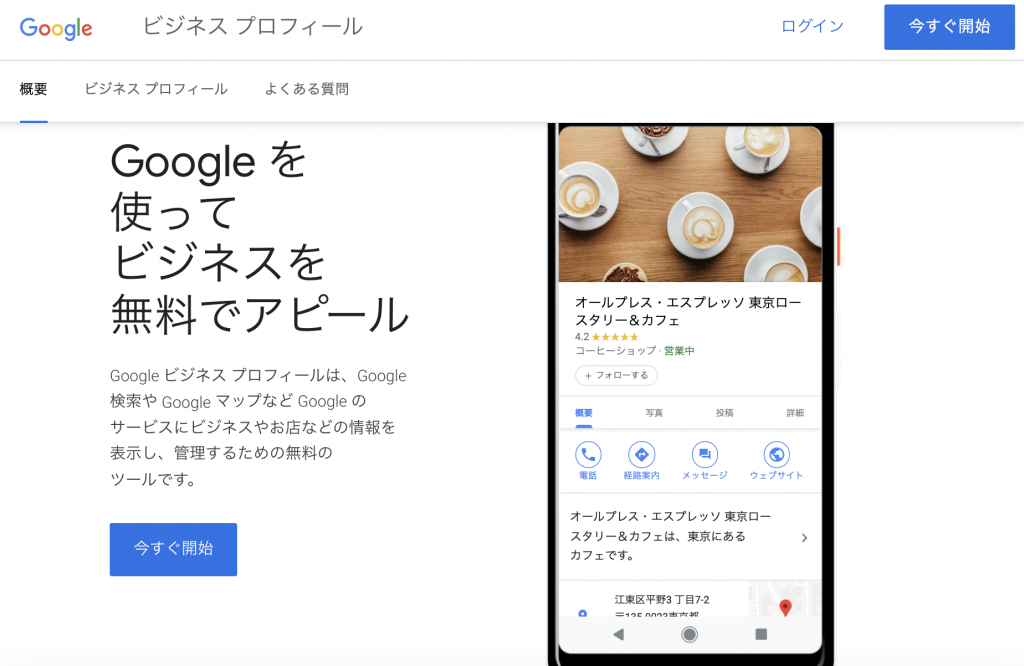Tap the メッセージ message icon
Viewport: 1024px width, 666px height.
(x=705, y=454)
